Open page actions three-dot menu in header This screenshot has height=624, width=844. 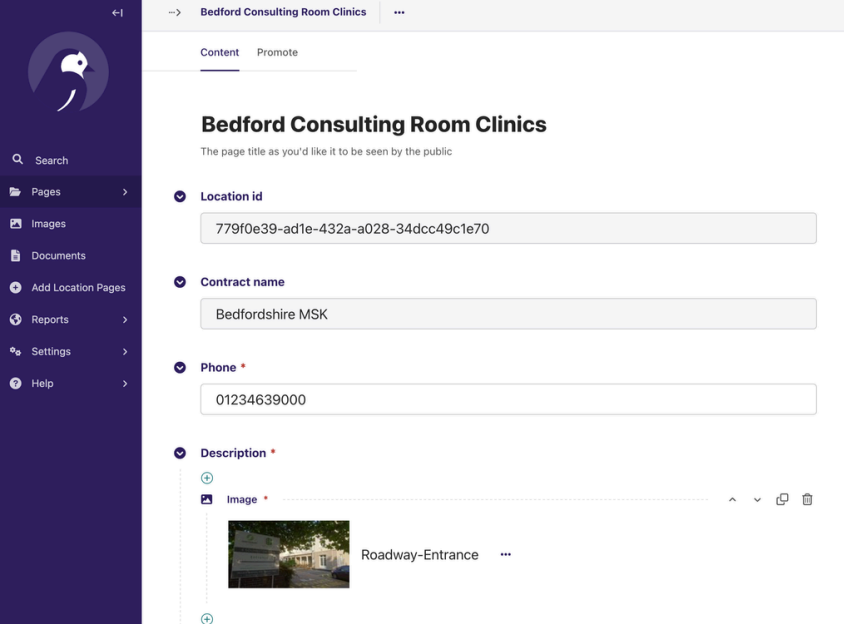point(399,13)
